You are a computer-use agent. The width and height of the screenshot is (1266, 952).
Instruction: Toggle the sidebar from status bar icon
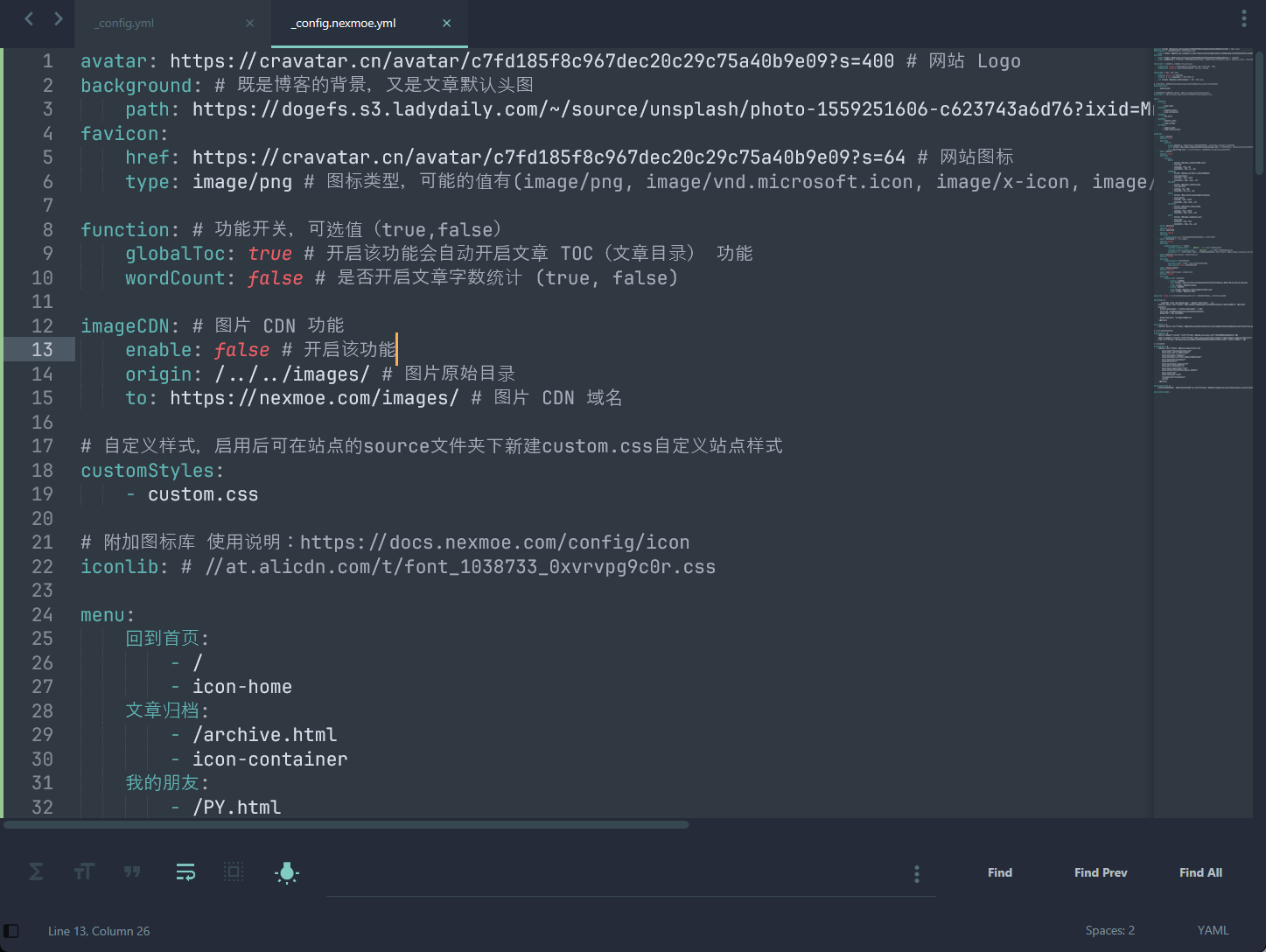click(11, 931)
